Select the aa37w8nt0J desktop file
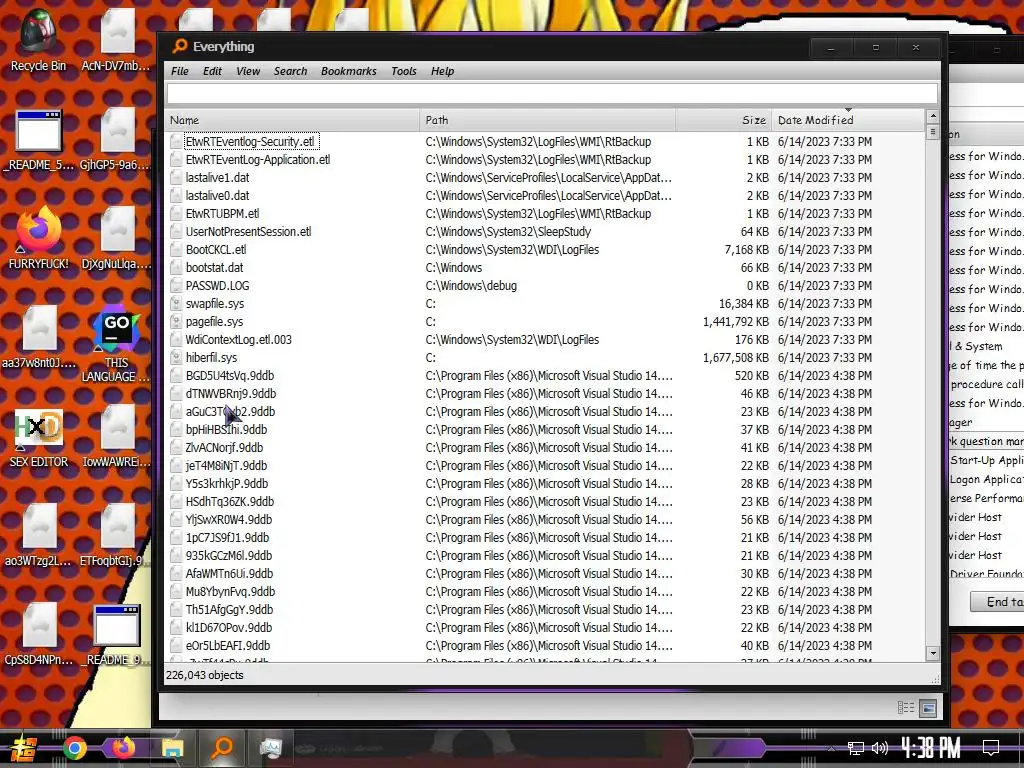The width and height of the screenshot is (1024, 768). click(39, 338)
